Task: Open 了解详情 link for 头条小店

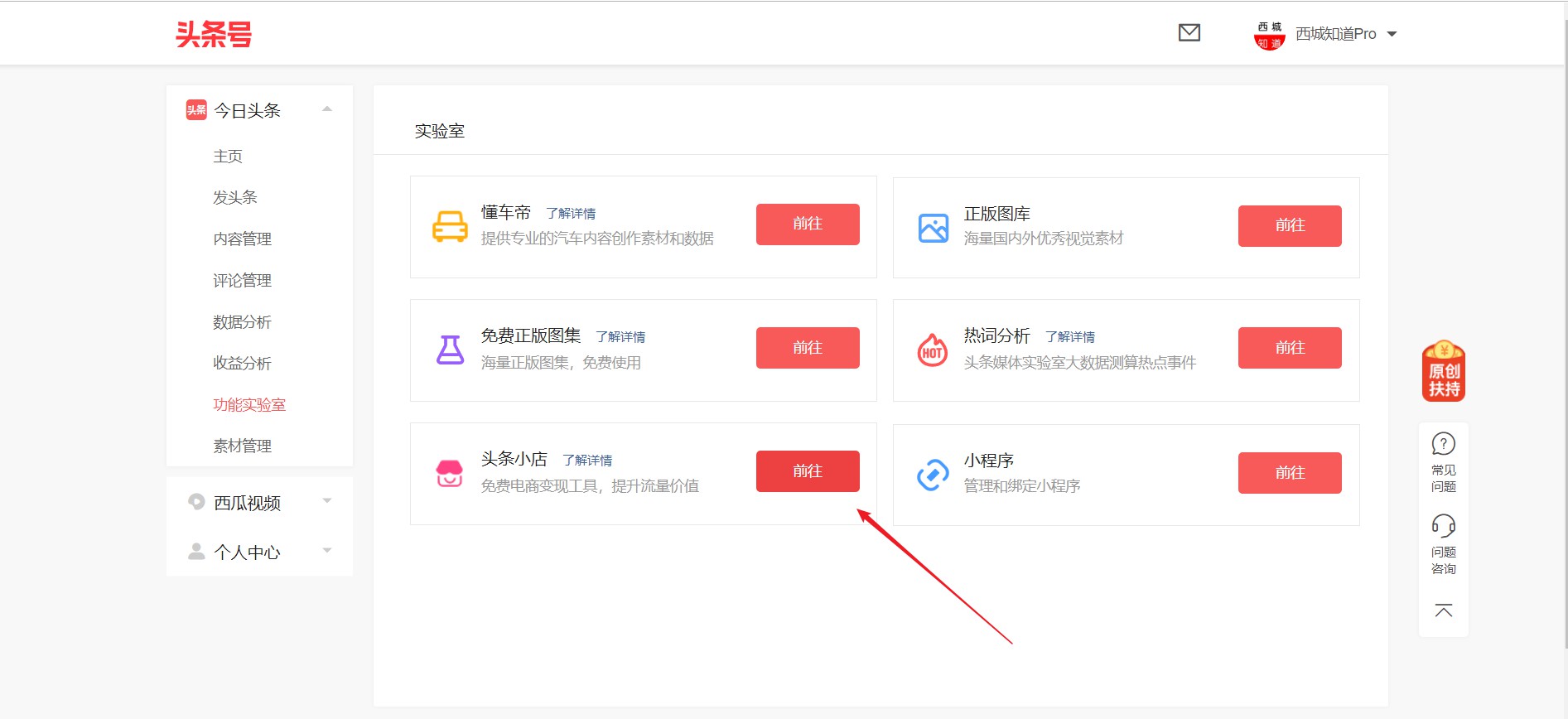Action: pyautogui.click(x=587, y=461)
